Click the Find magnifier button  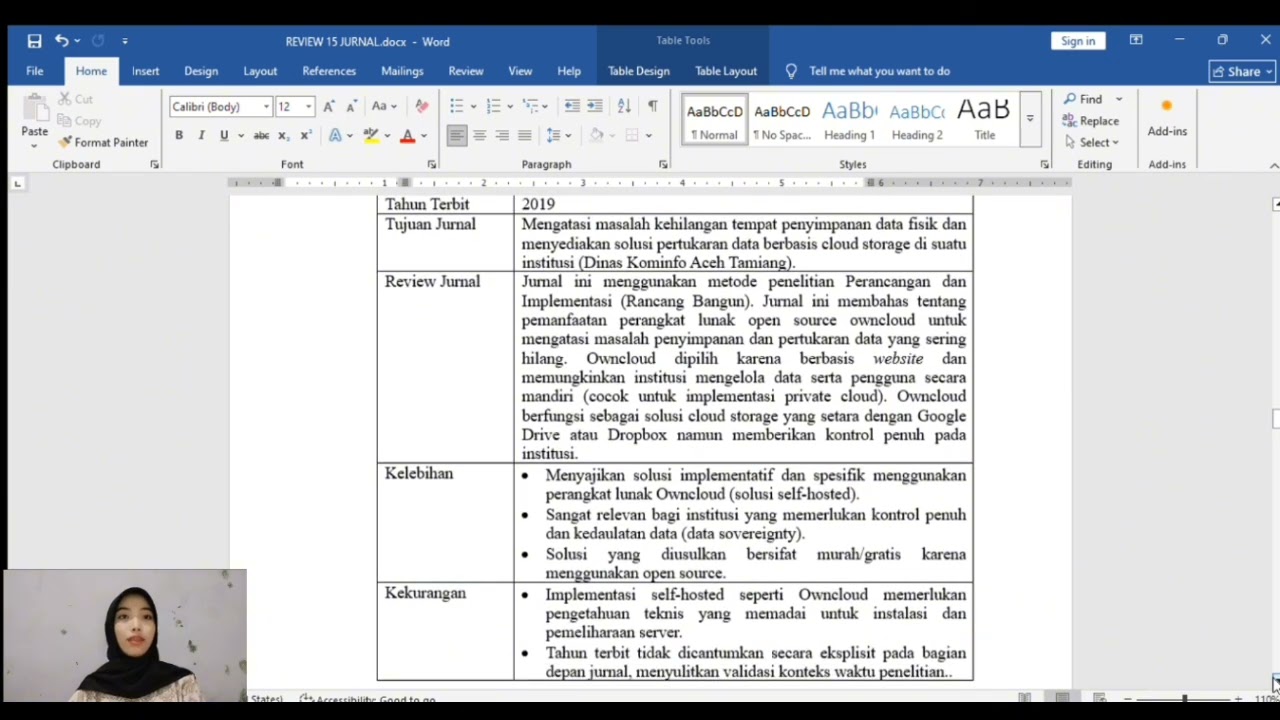pyautogui.click(x=1082, y=99)
